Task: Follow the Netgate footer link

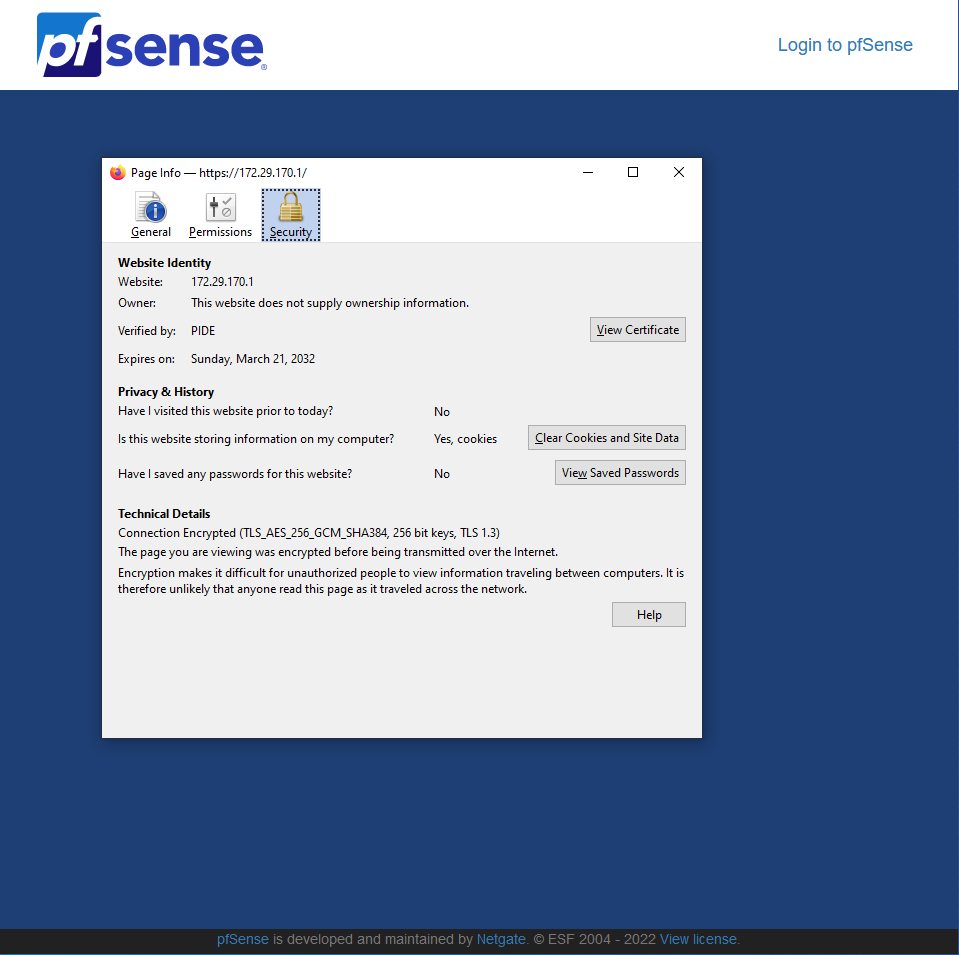Action: coord(501,940)
